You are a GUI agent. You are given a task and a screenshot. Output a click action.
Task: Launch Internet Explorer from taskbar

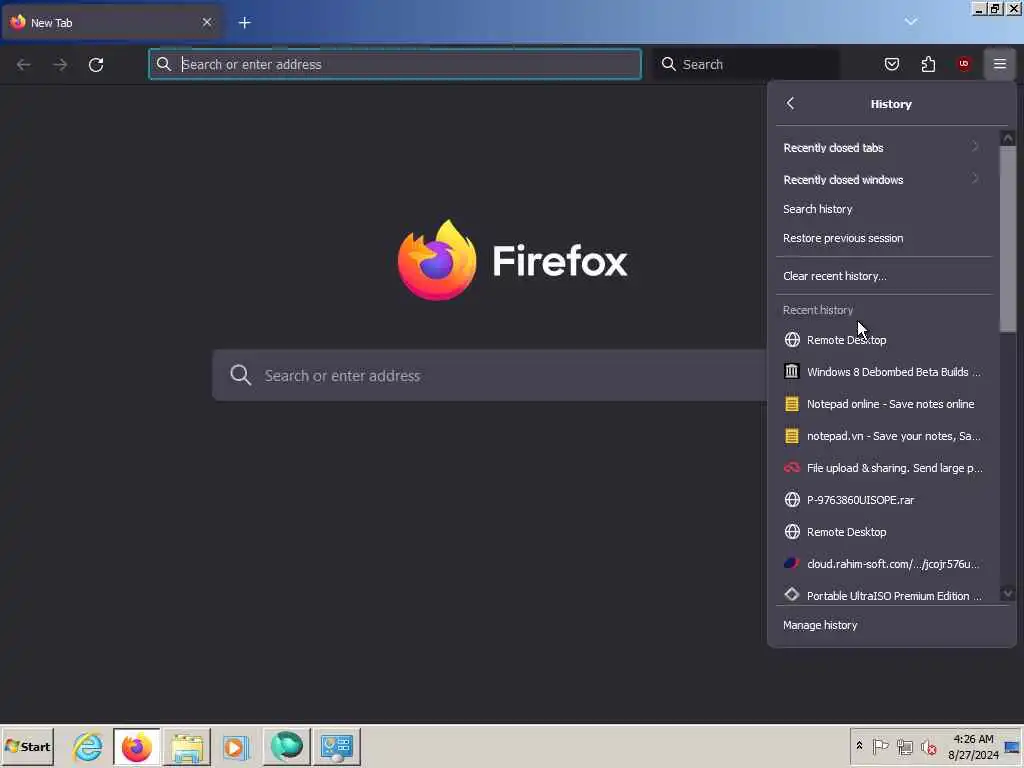pyautogui.click(x=88, y=746)
